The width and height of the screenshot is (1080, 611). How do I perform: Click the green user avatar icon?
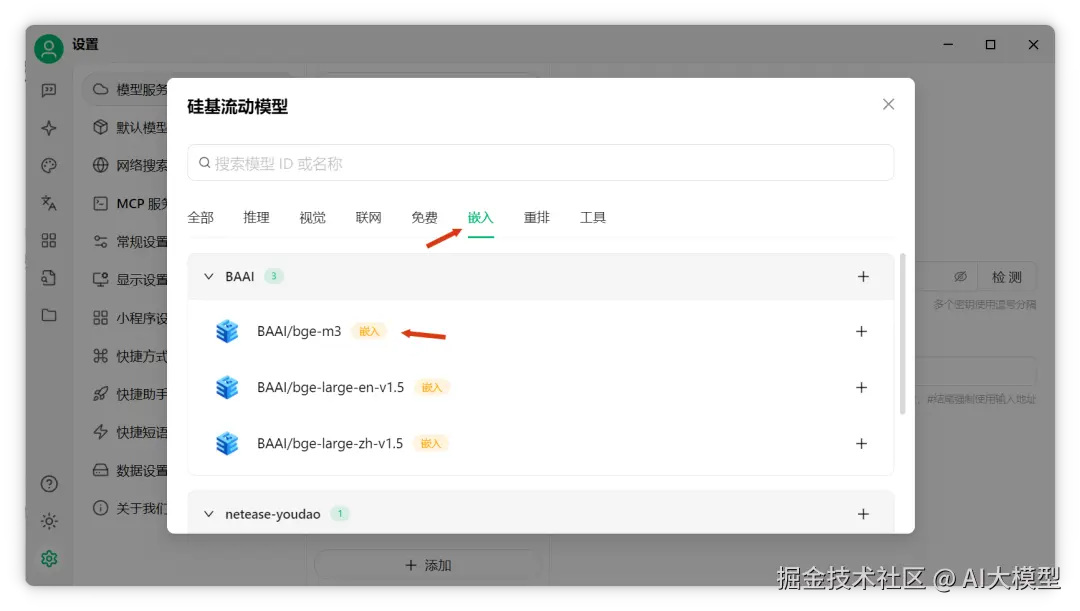tap(49, 48)
